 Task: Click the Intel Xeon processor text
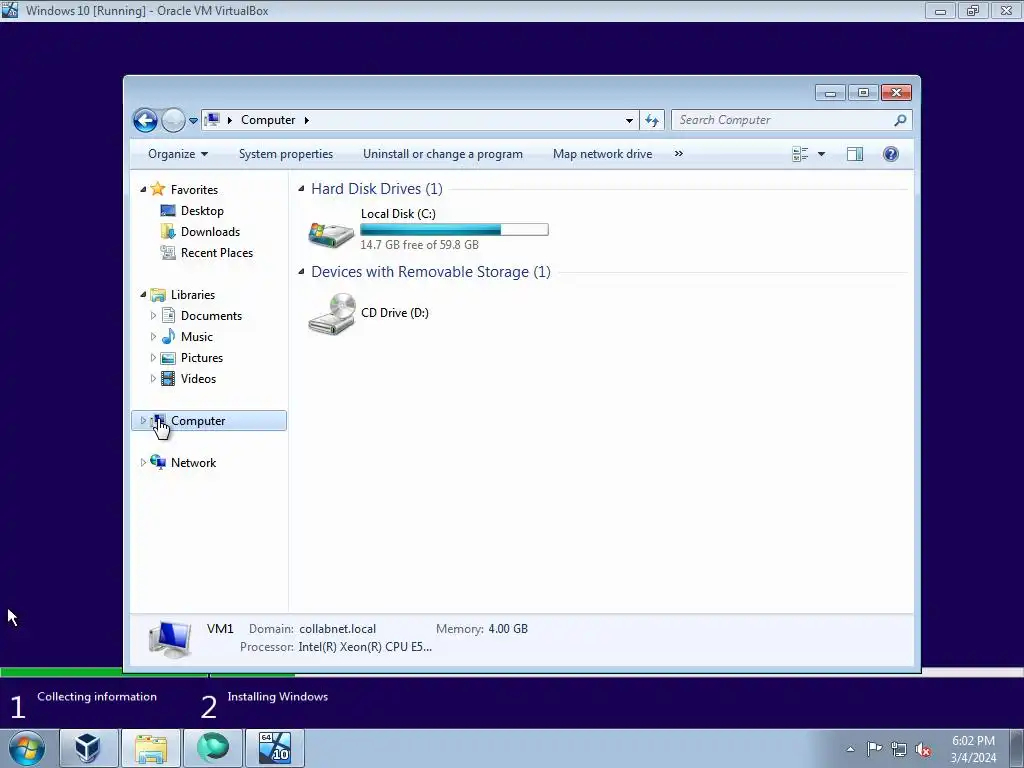[x=364, y=647]
